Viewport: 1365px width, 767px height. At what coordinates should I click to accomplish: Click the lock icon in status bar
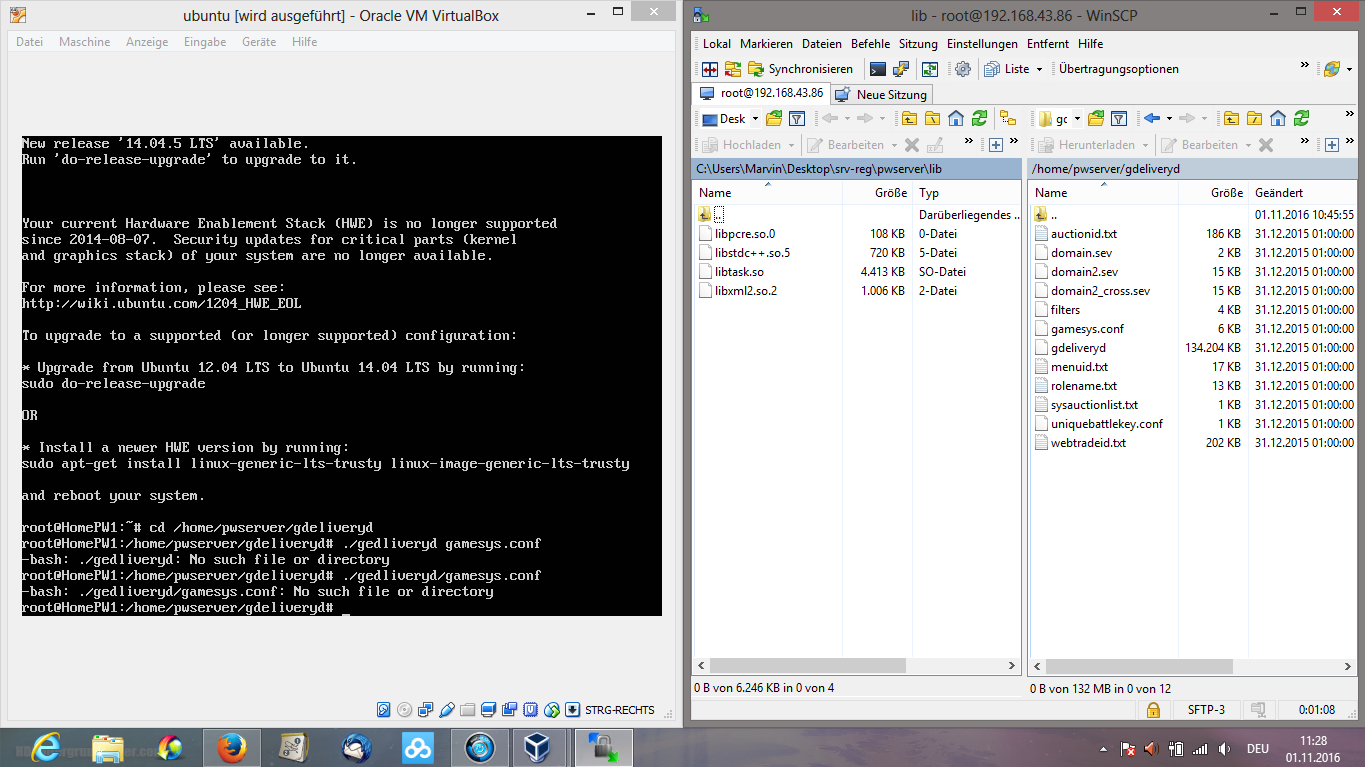tap(1153, 710)
